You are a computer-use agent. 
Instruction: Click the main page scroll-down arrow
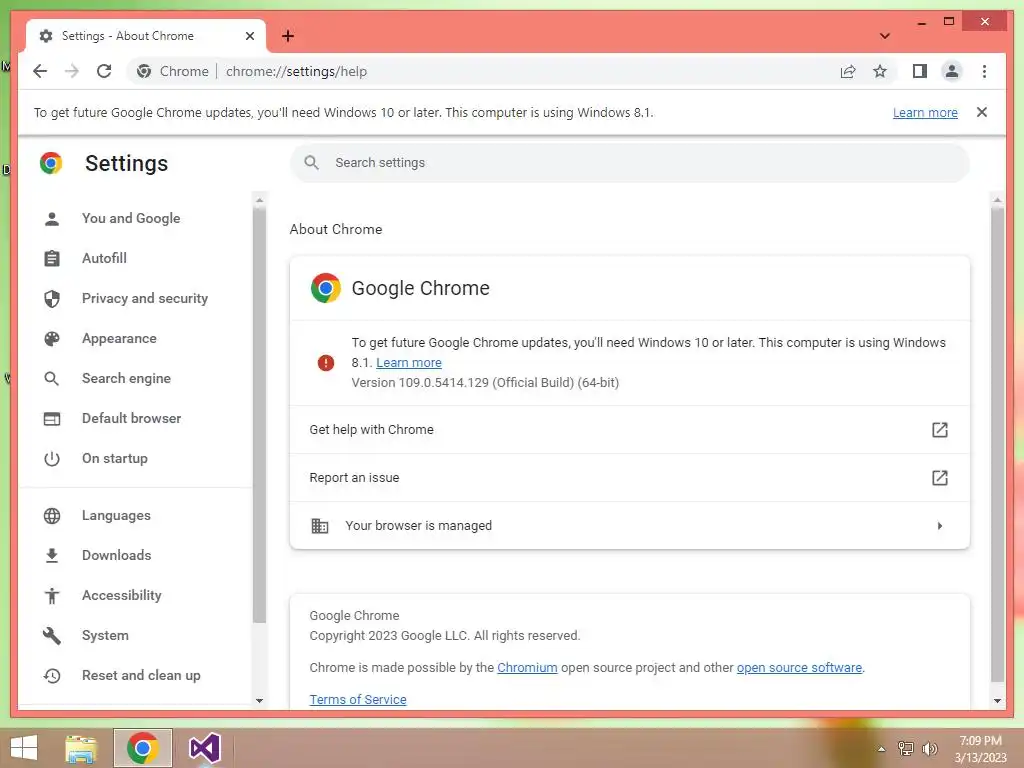997,700
